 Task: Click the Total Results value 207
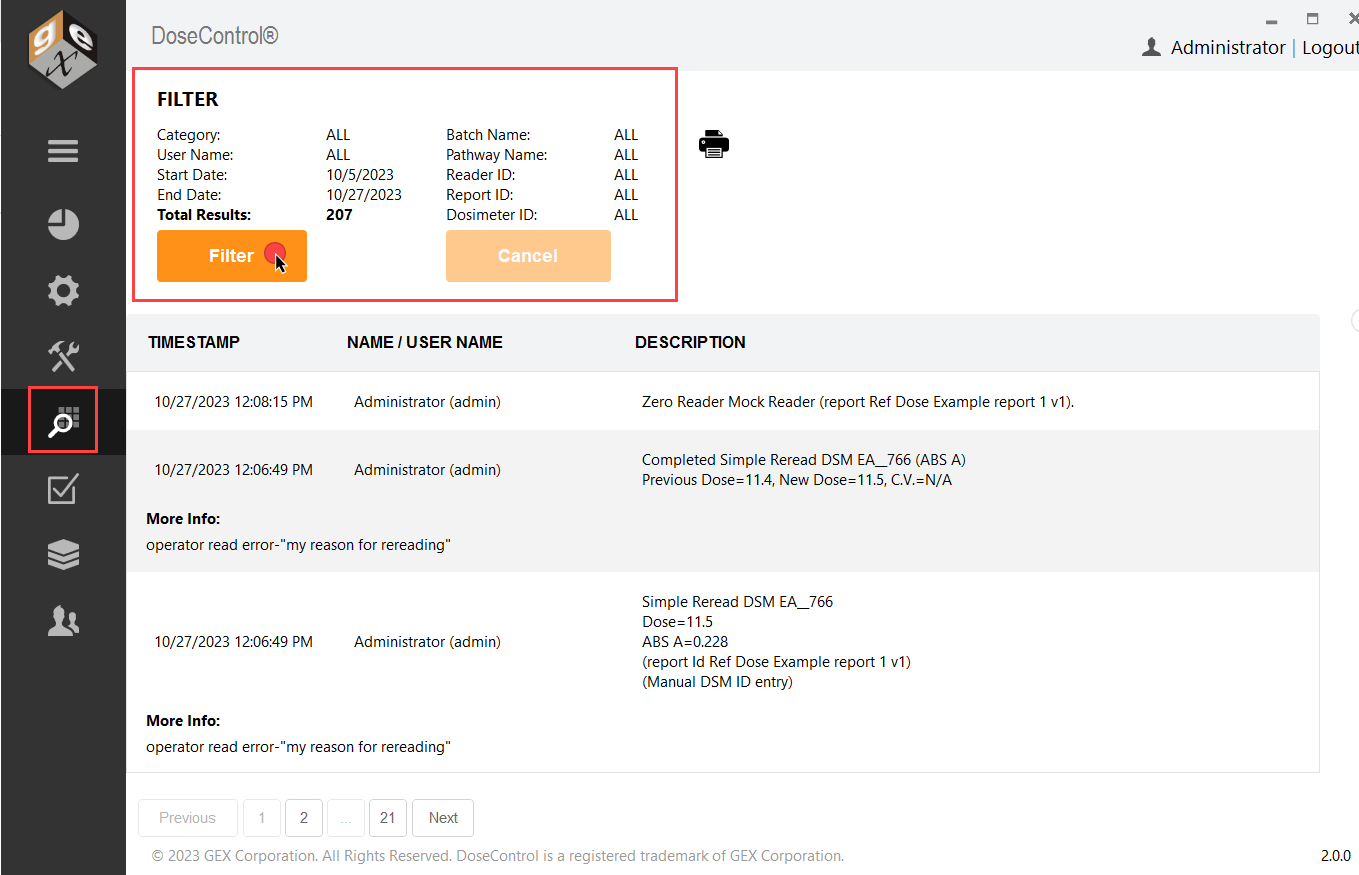click(x=339, y=215)
